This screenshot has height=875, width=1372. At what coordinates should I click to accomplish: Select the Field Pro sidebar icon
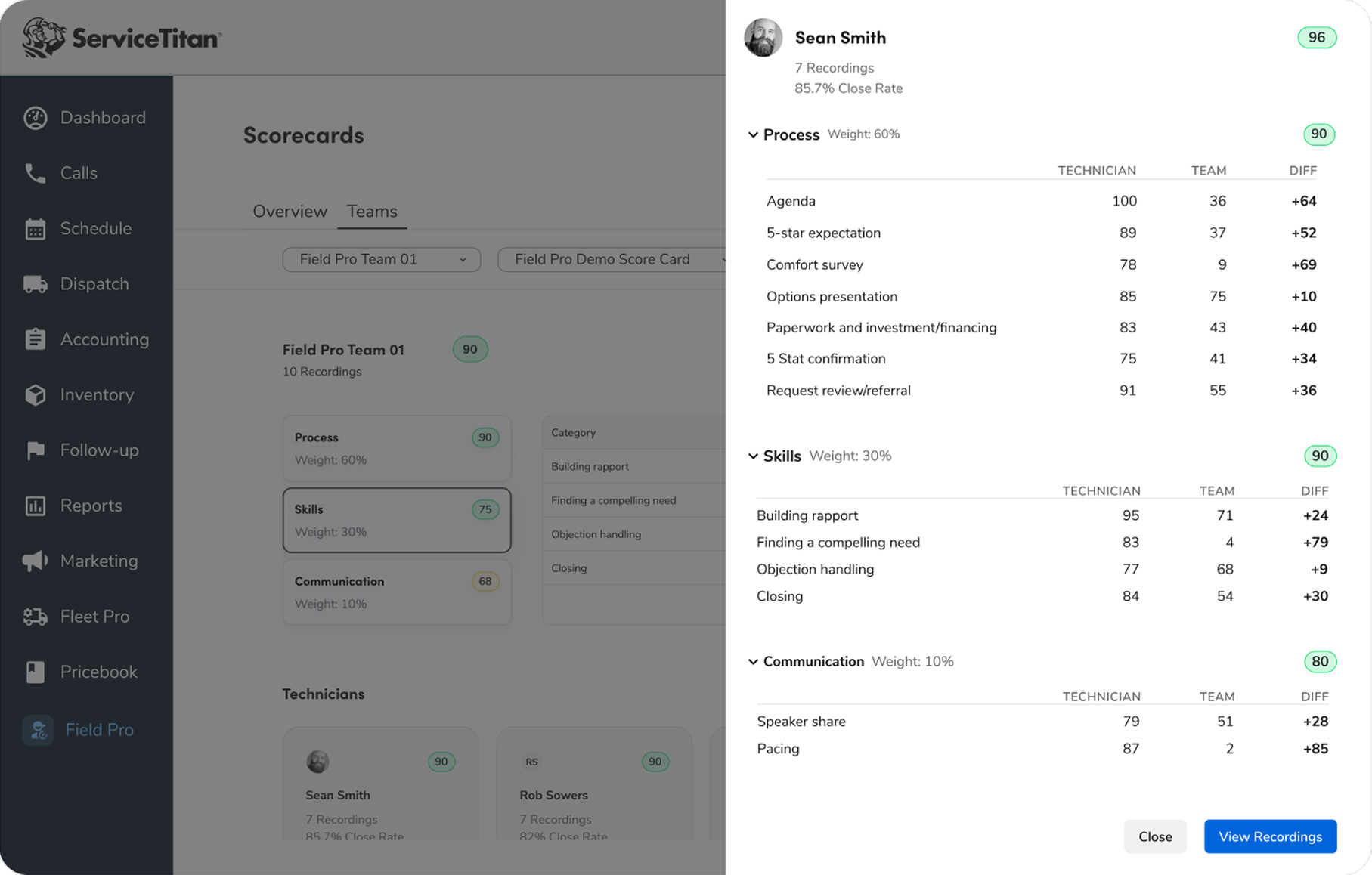[x=37, y=729]
